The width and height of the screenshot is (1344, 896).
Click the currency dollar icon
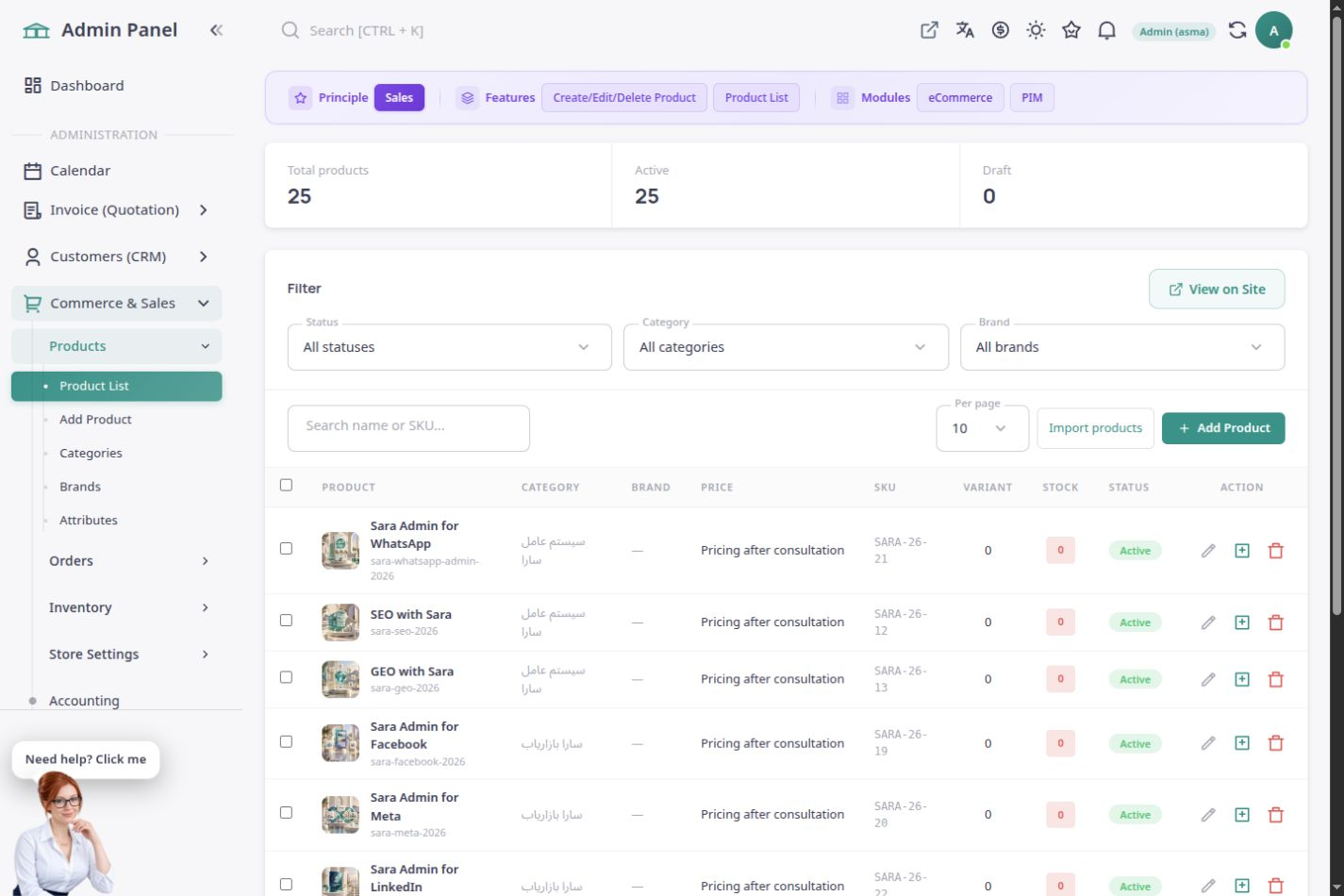(1001, 30)
